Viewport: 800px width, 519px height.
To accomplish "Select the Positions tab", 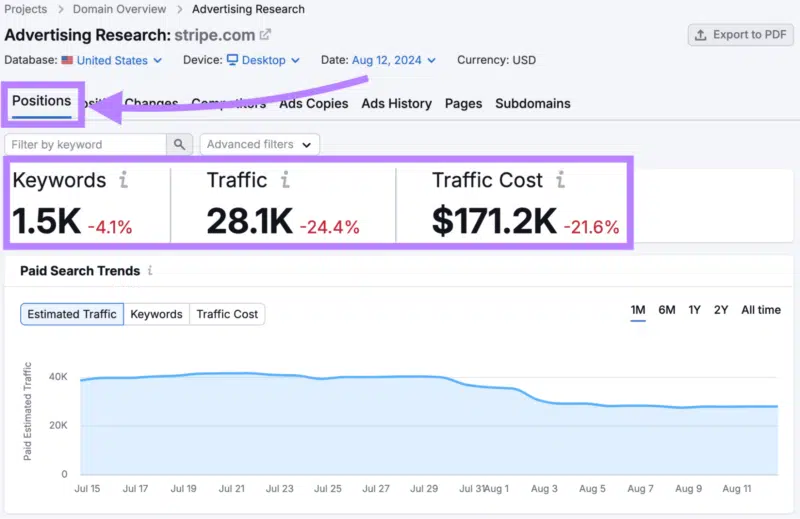I will (42, 101).
